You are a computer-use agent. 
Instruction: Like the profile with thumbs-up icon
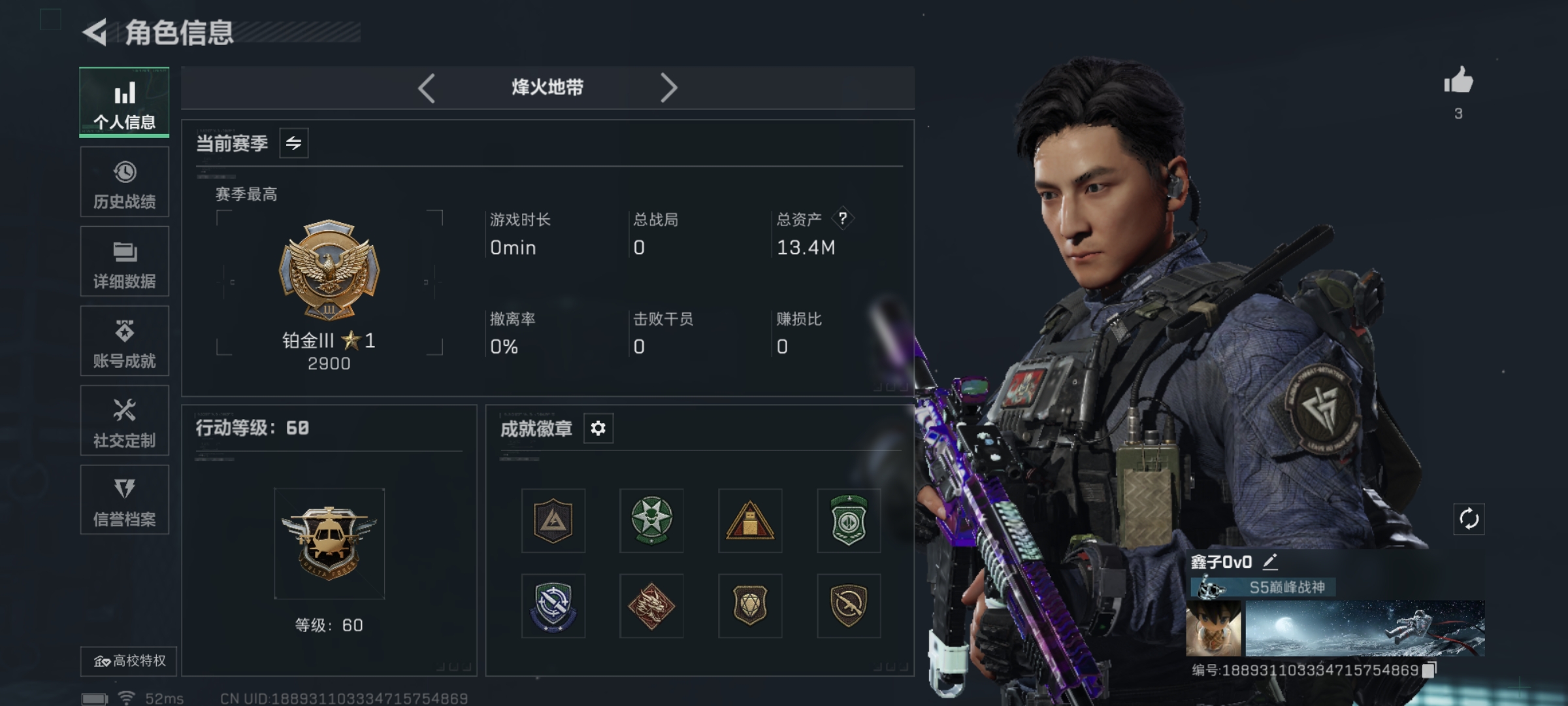(1458, 81)
